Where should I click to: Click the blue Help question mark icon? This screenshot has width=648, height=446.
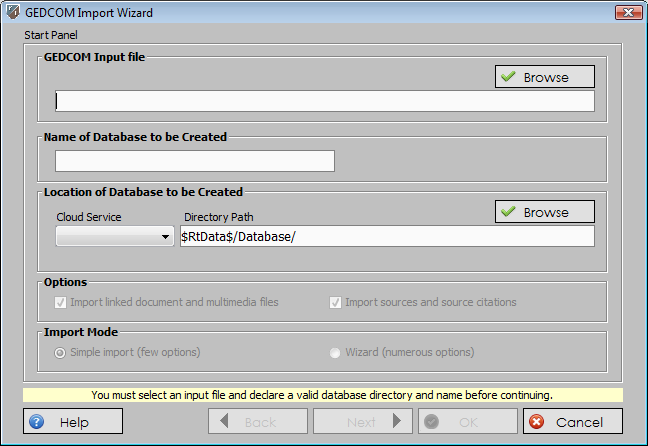click(x=37, y=422)
